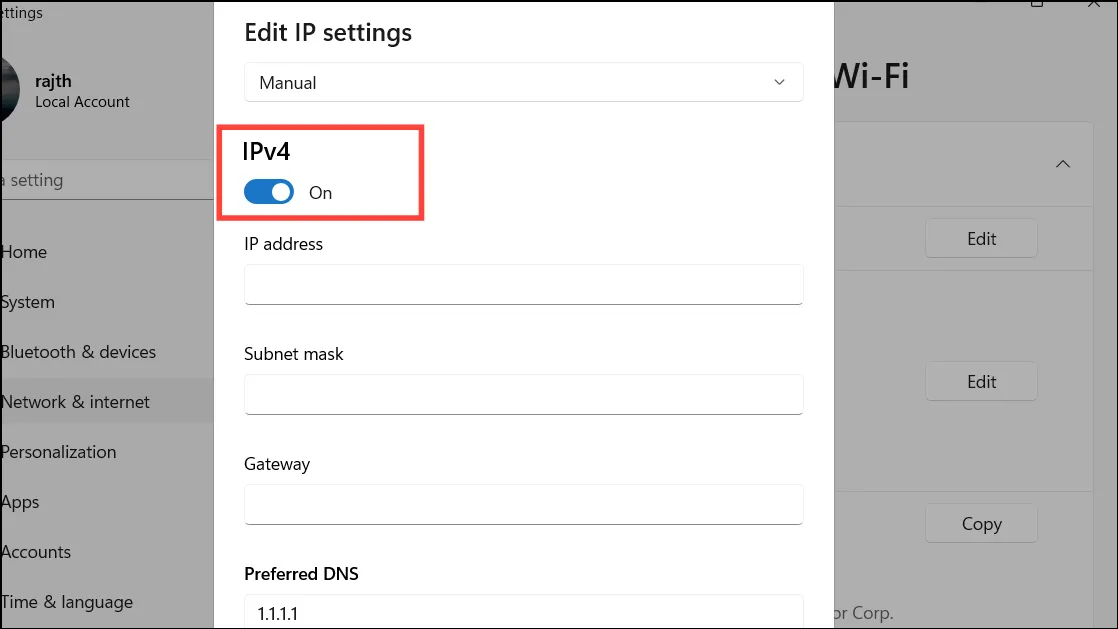Click the Preferred DNS field containing 1.1.1.1
The height and width of the screenshot is (629, 1118).
523,610
